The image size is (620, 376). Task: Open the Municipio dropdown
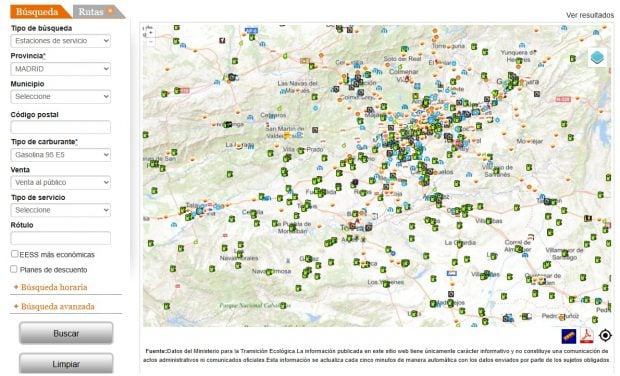pyautogui.click(x=60, y=96)
